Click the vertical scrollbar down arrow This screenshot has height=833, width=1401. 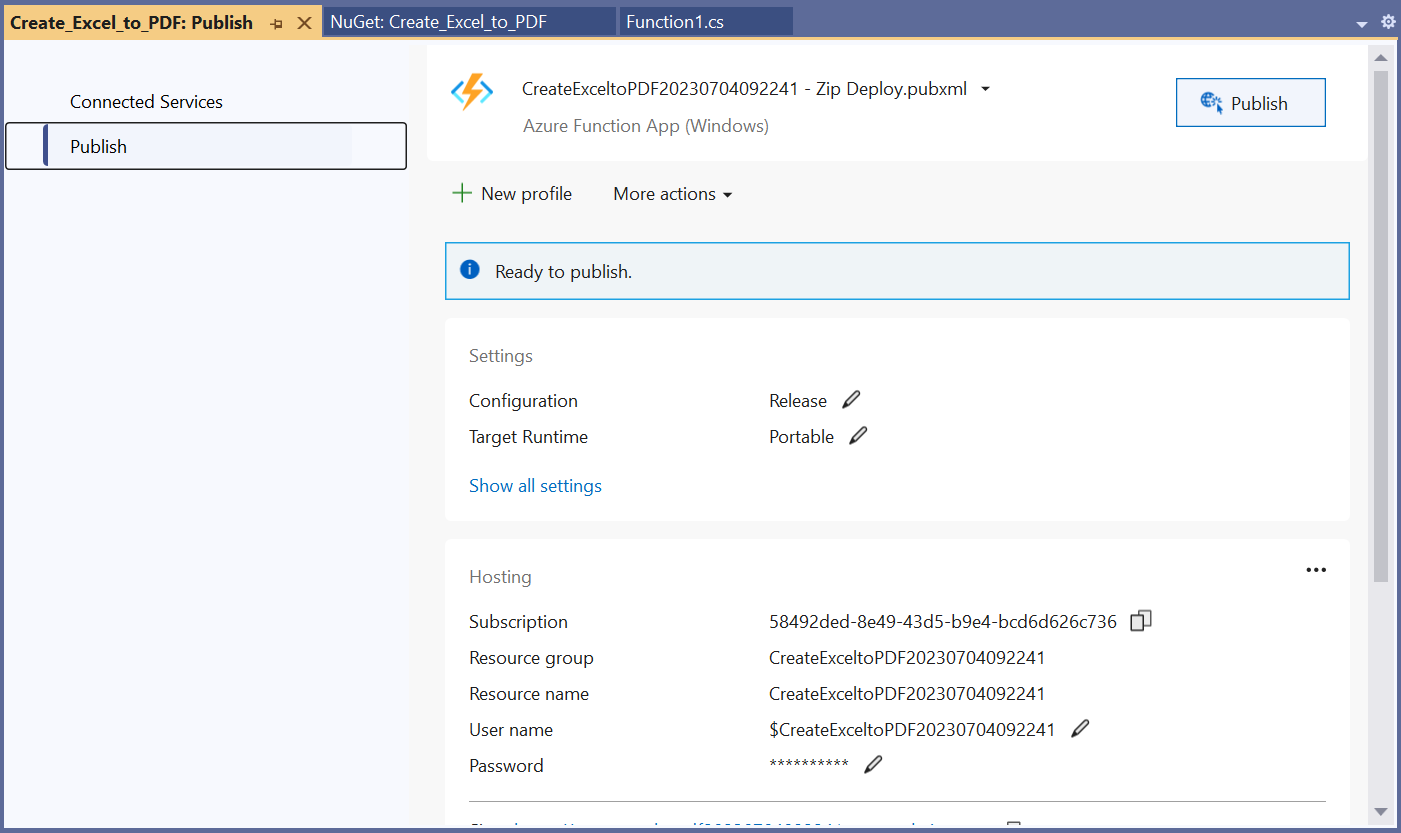coord(1380,811)
